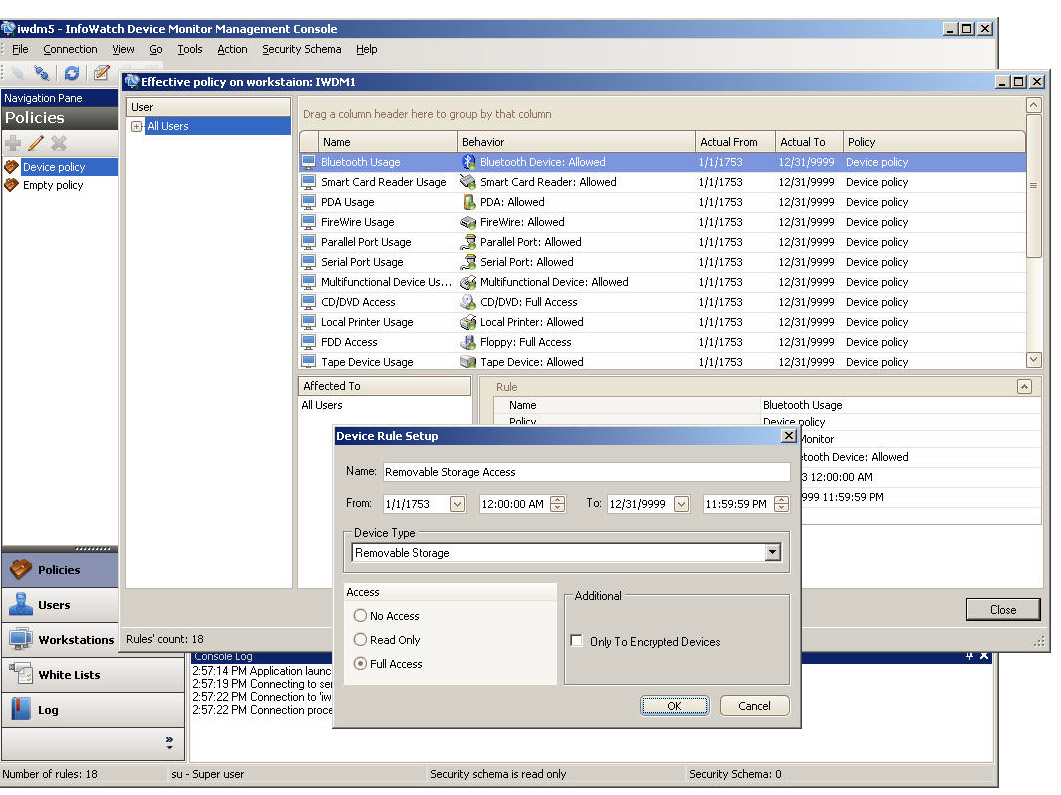Click the rule Name input field

pyautogui.click(x=586, y=472)
